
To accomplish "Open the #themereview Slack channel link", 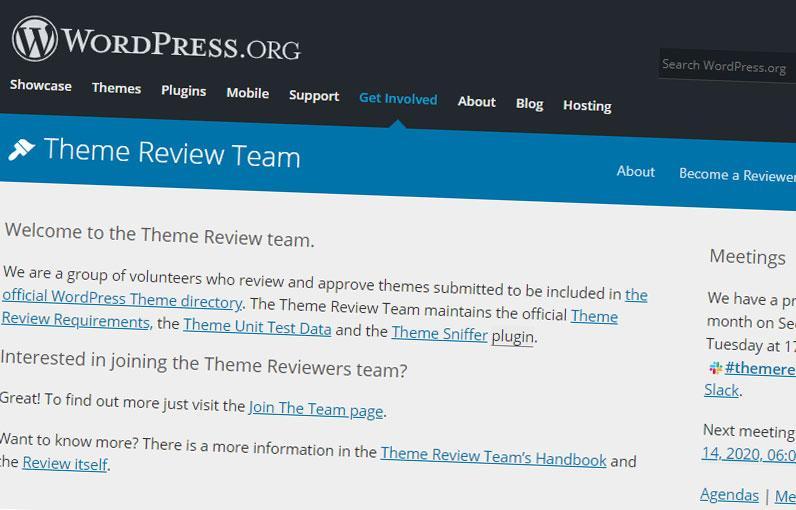I will point(760,368).
